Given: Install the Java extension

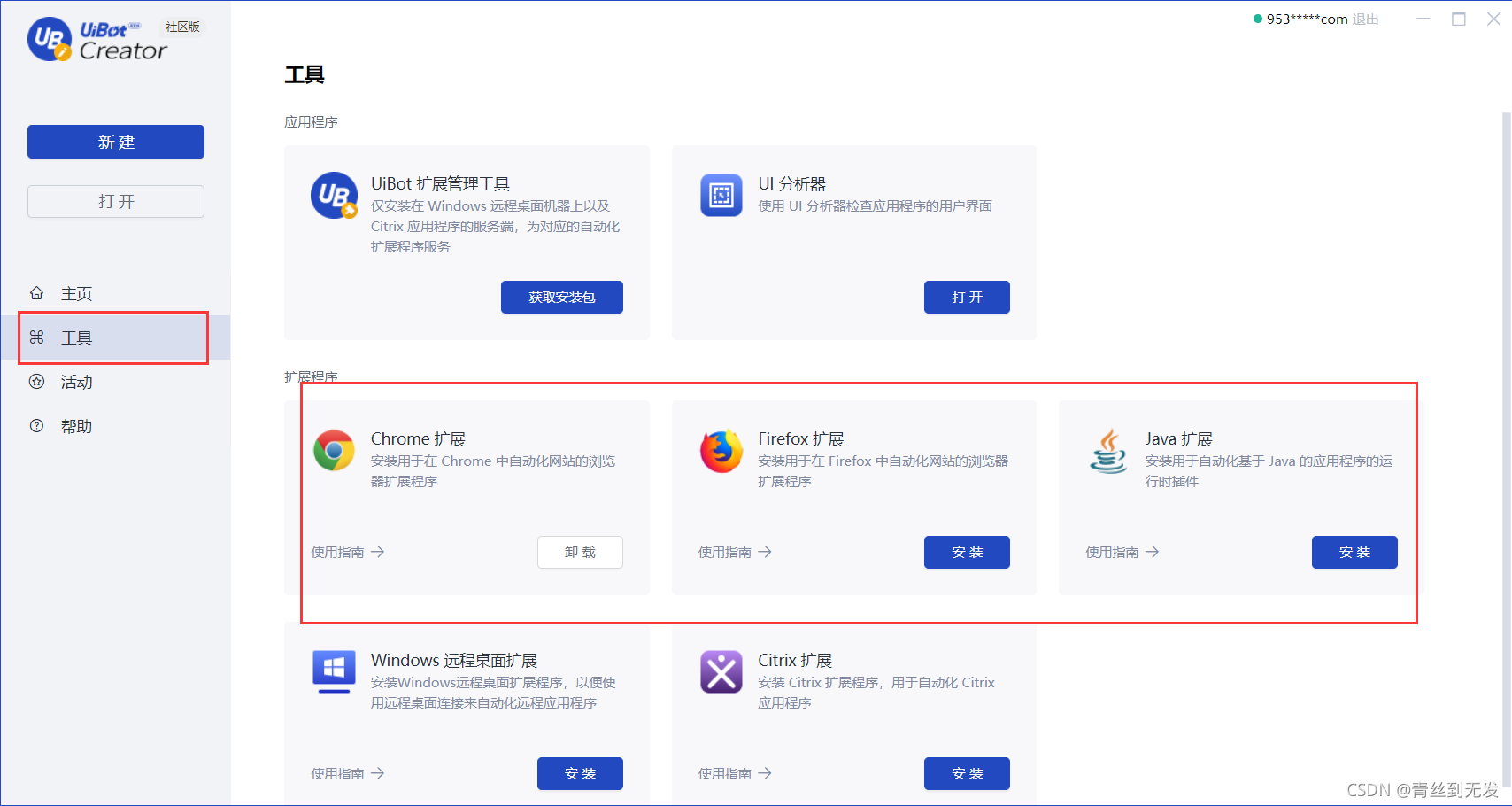Looking at the screenshot, I should 1354,552.
